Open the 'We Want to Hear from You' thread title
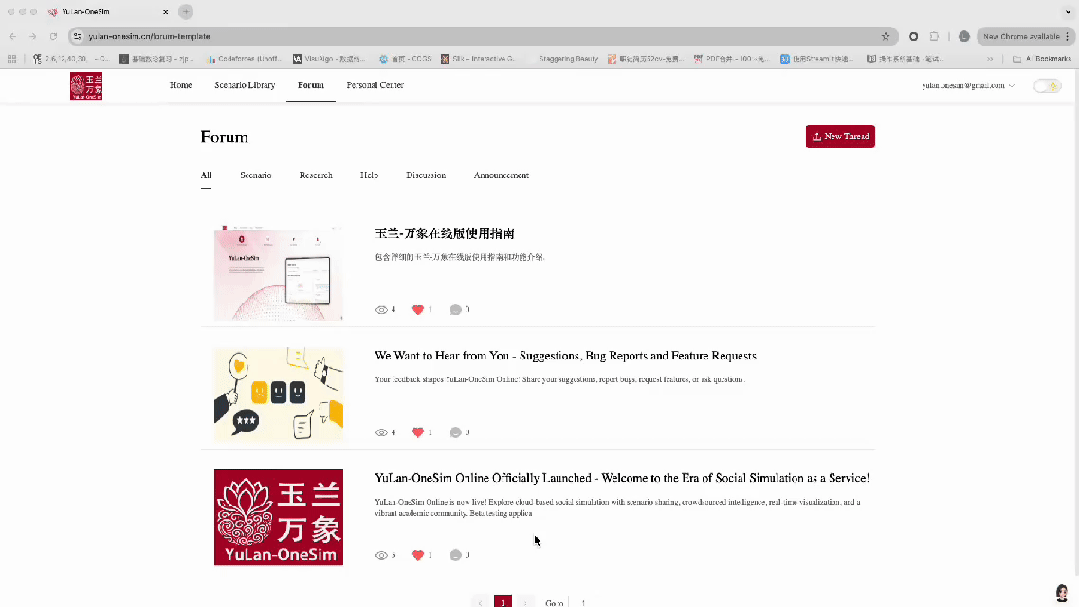1079x607 pixels. 565,356
